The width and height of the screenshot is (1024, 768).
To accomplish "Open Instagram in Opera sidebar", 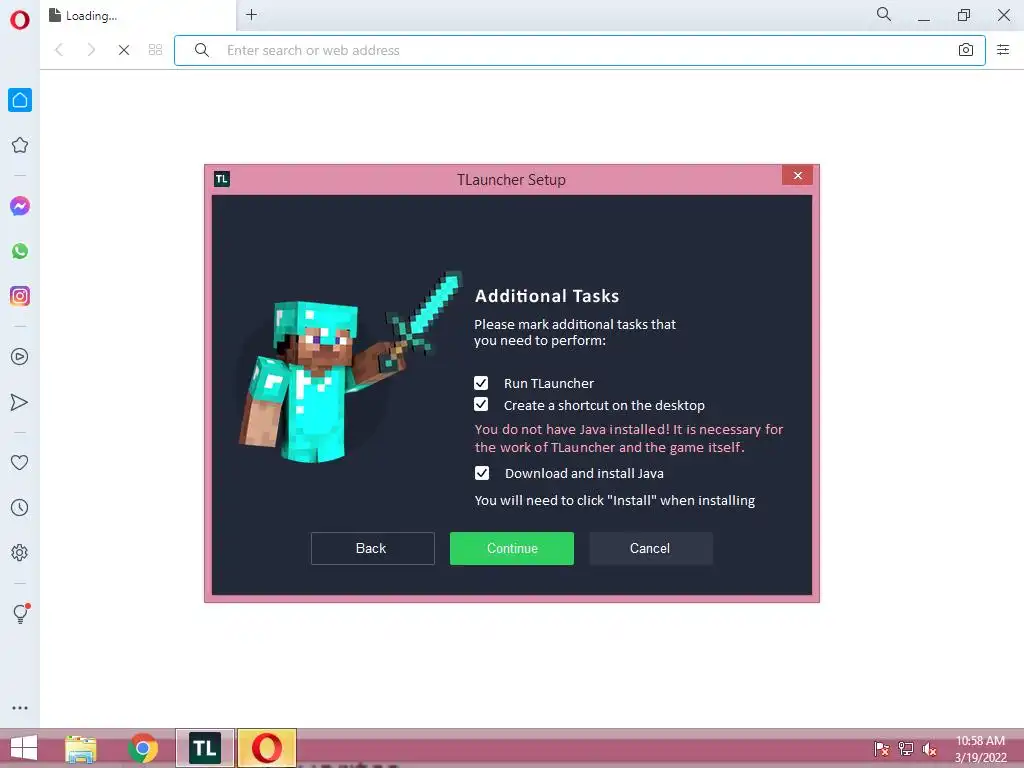I will (20, 296).
